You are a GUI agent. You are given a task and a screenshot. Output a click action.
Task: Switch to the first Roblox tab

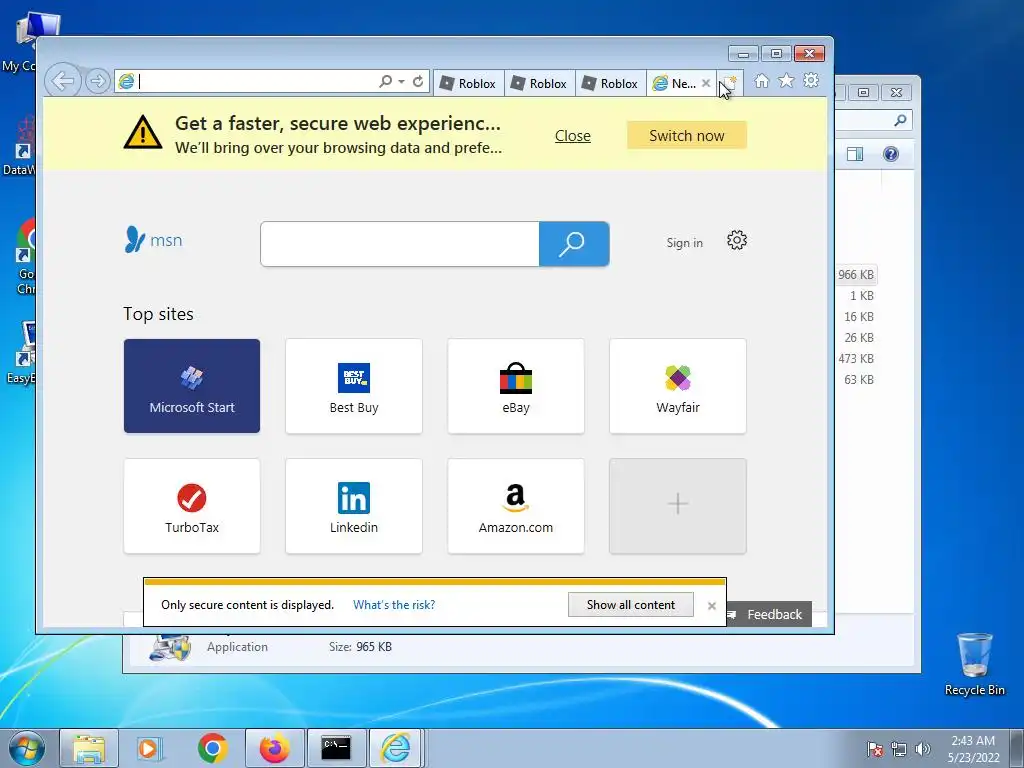[x=468, y=84]
